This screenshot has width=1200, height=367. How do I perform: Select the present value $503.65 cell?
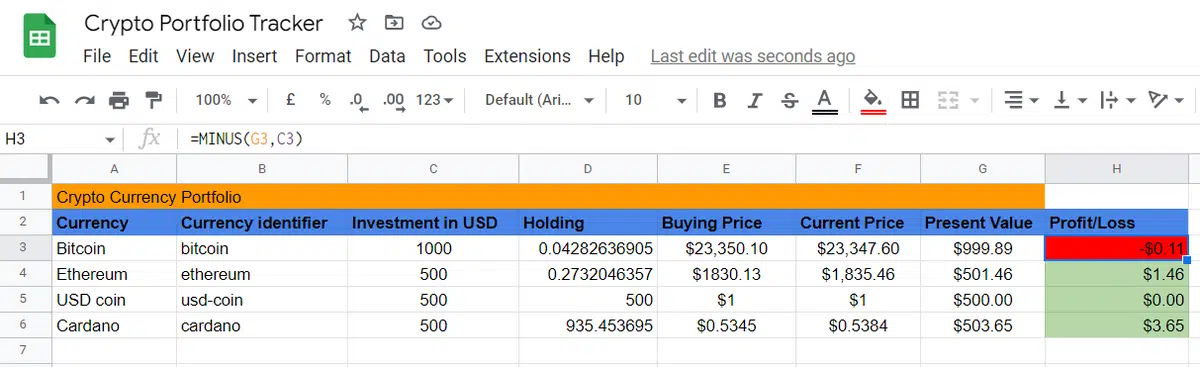982,326
